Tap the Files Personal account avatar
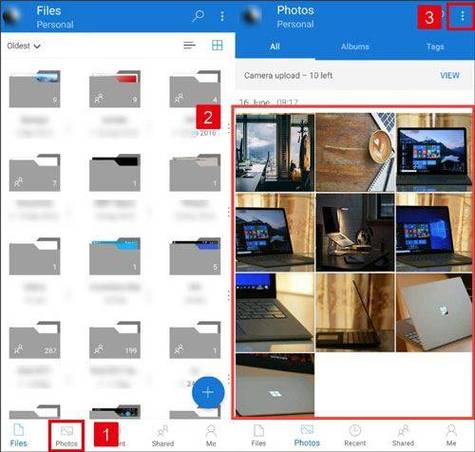Screen dimensions: 475x452 point(11,16)
